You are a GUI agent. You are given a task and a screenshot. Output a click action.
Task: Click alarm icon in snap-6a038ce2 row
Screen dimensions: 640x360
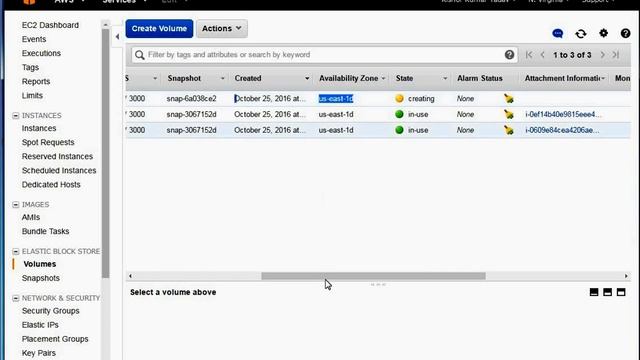click(x=509, y=98)
